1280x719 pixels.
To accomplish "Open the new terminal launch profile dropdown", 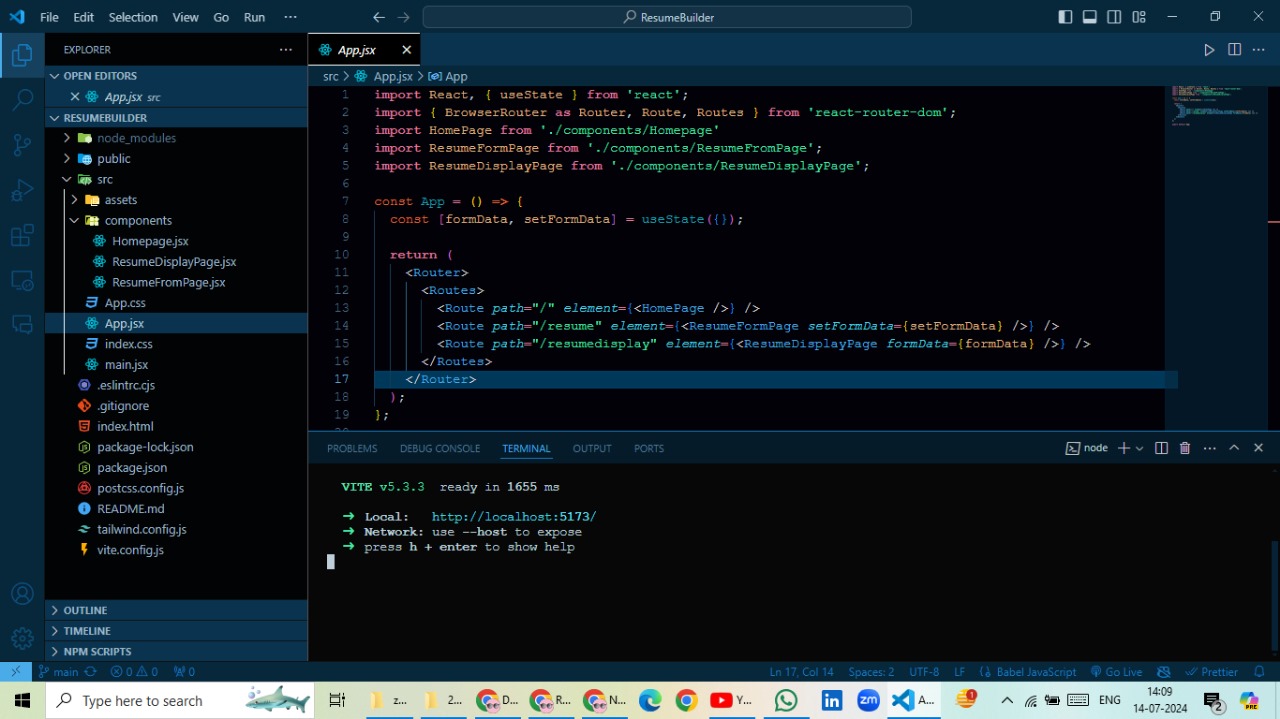I will click(1140, 448).
